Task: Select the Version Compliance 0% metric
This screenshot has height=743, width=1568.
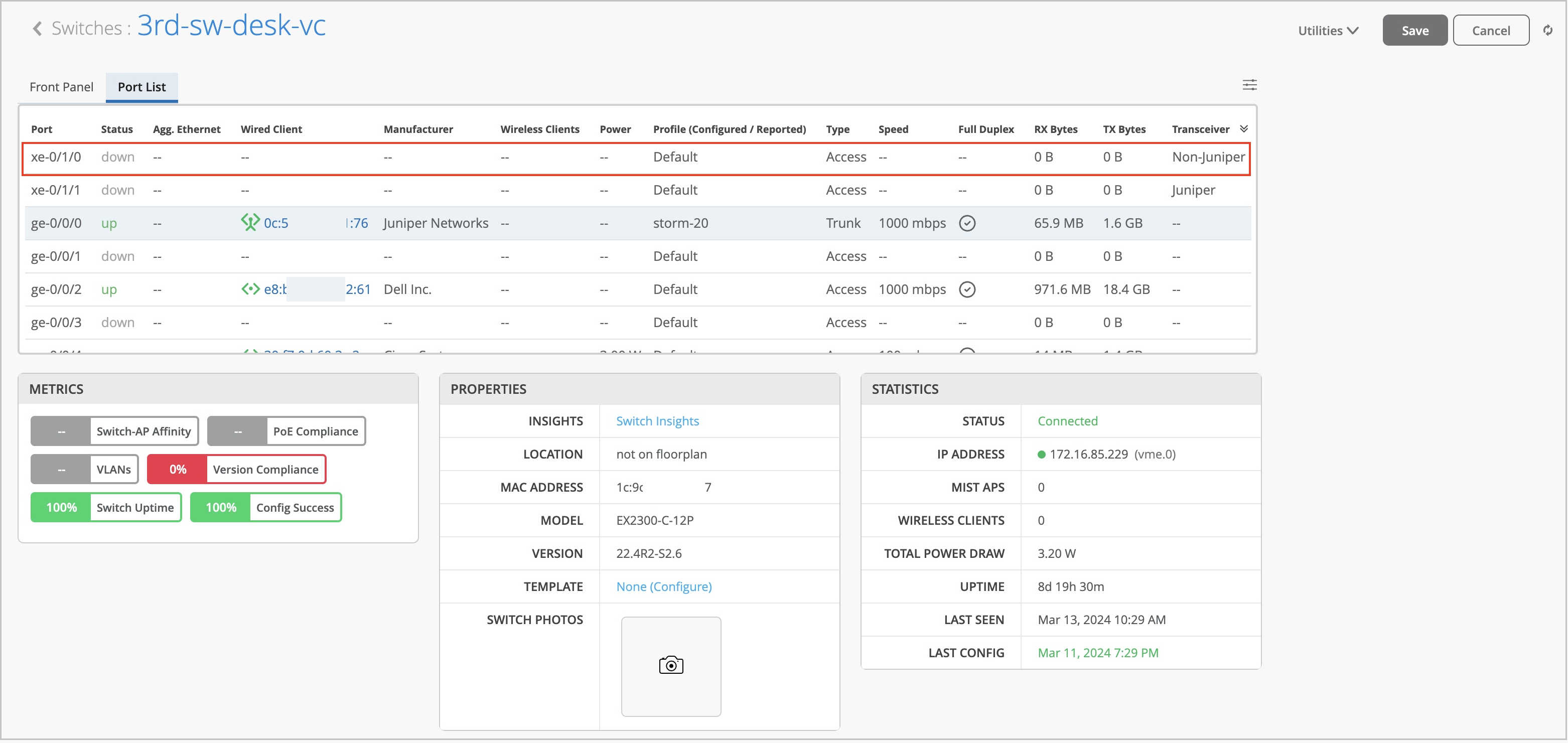Action: point(236,469)
